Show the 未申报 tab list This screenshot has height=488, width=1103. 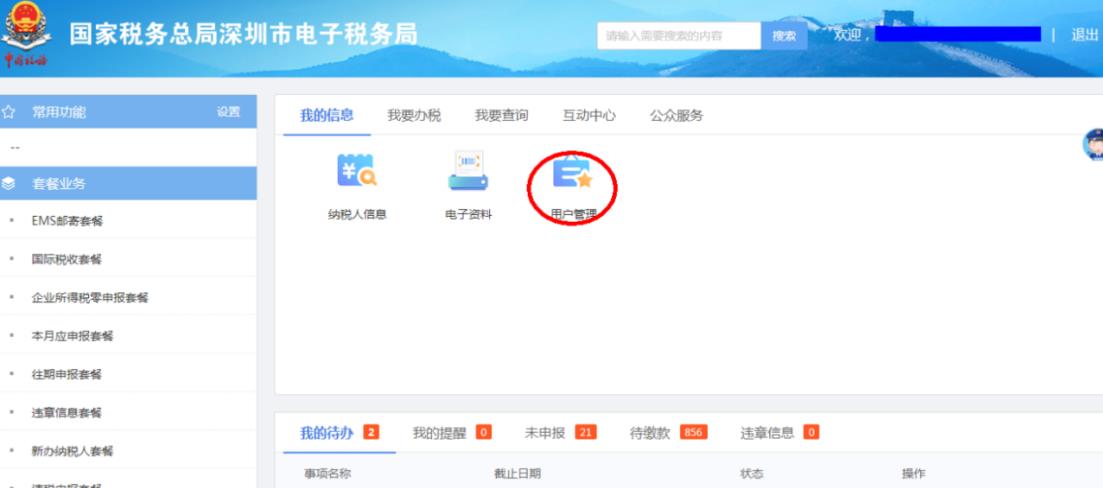click(545, 433)
